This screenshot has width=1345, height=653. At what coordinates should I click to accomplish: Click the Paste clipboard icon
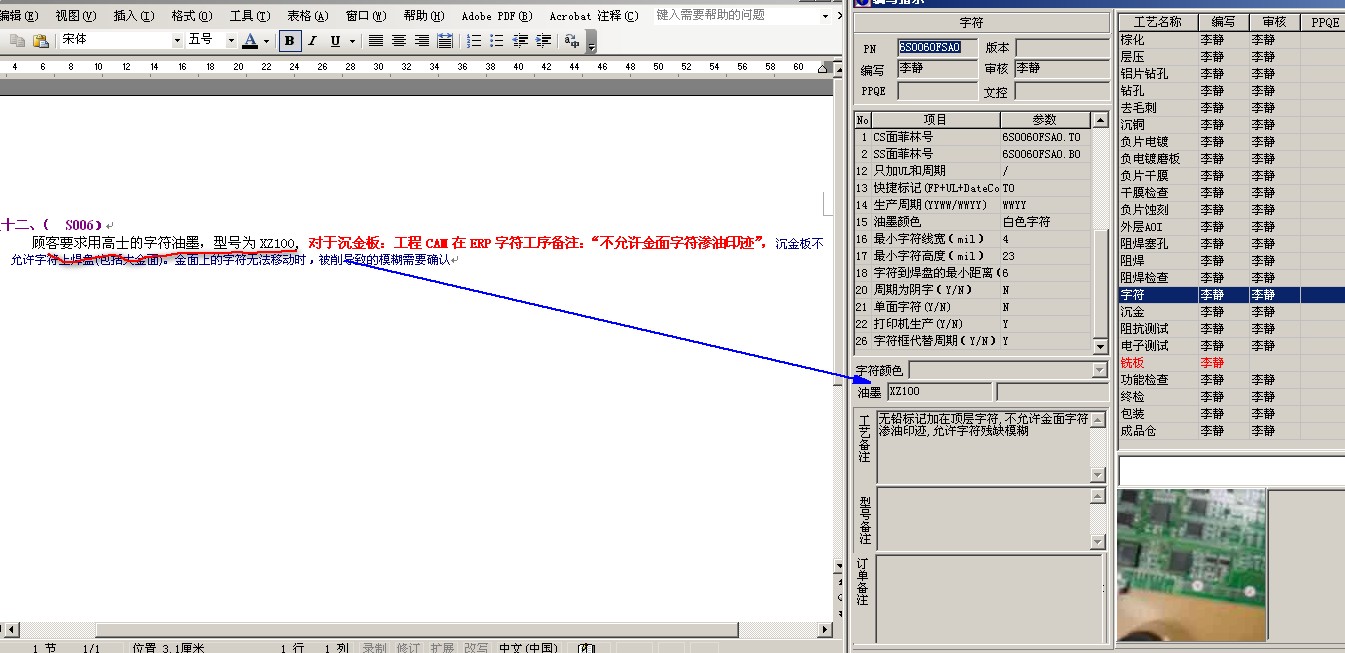pyautogui.click(x=41, y=41)
